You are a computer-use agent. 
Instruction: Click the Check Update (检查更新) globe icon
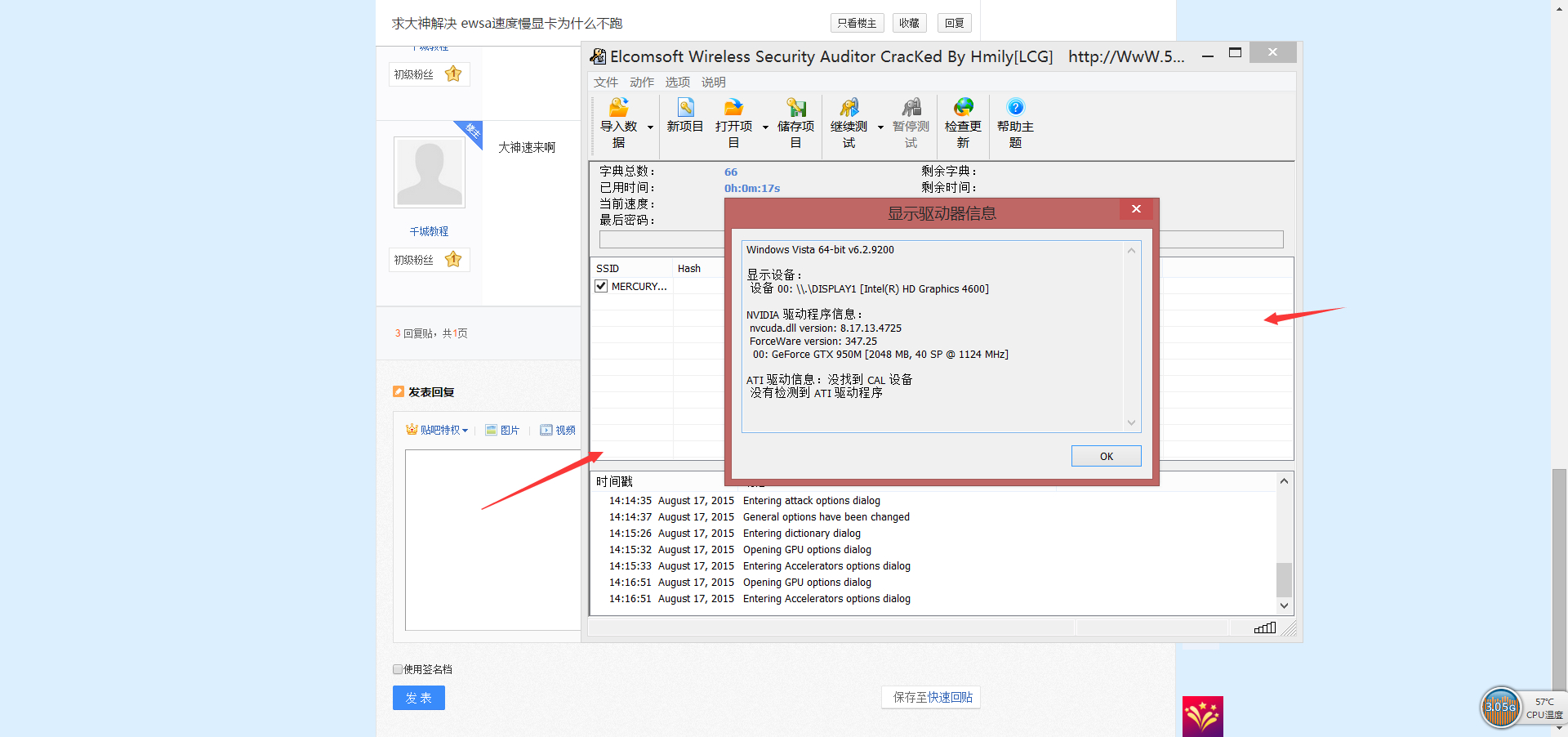[964, 107]
